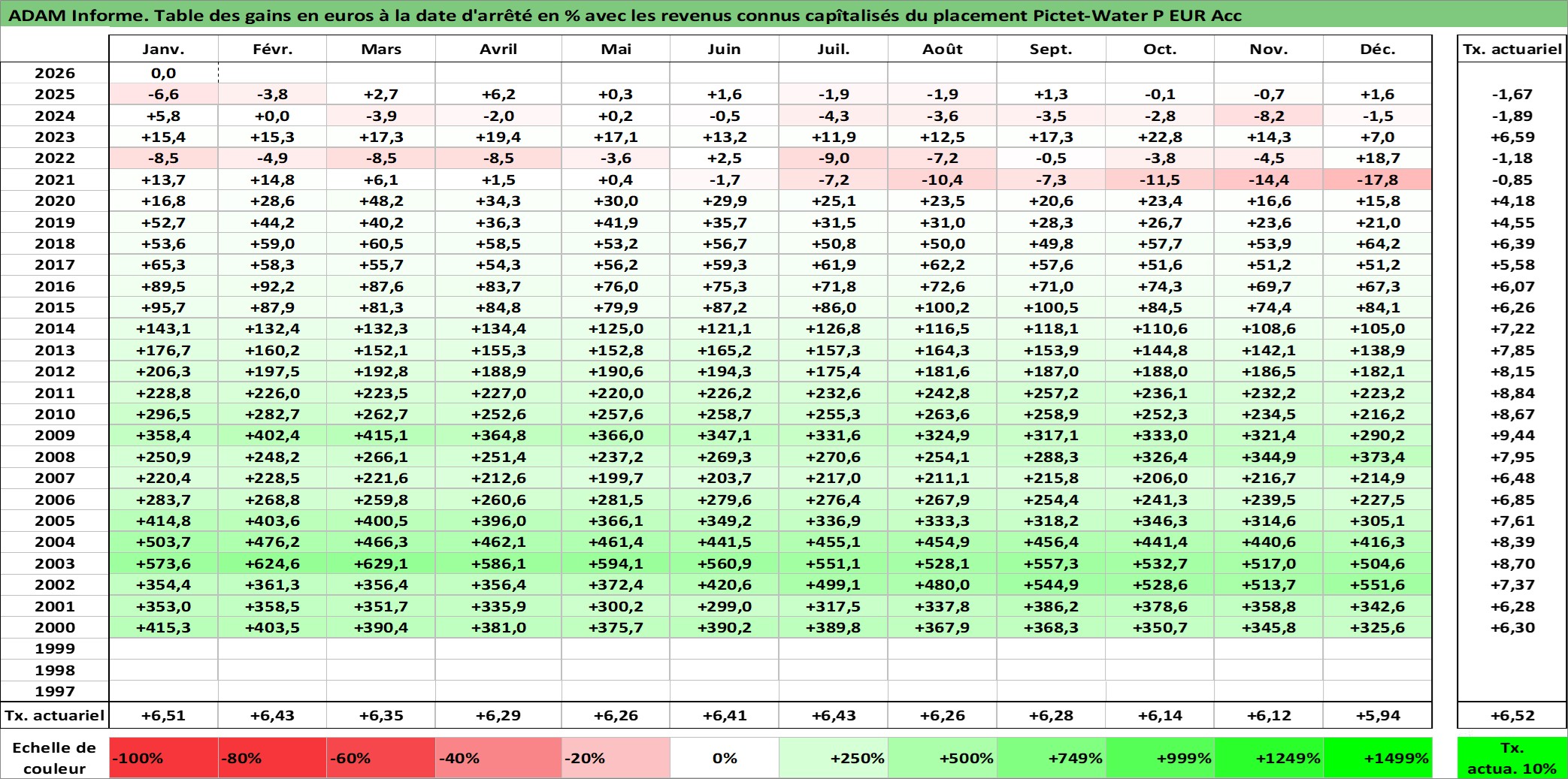Click the +386,2 cell in 2001
Image resolution: width=1568 pixels, height=779 pixels.
tap(1052, 606)
